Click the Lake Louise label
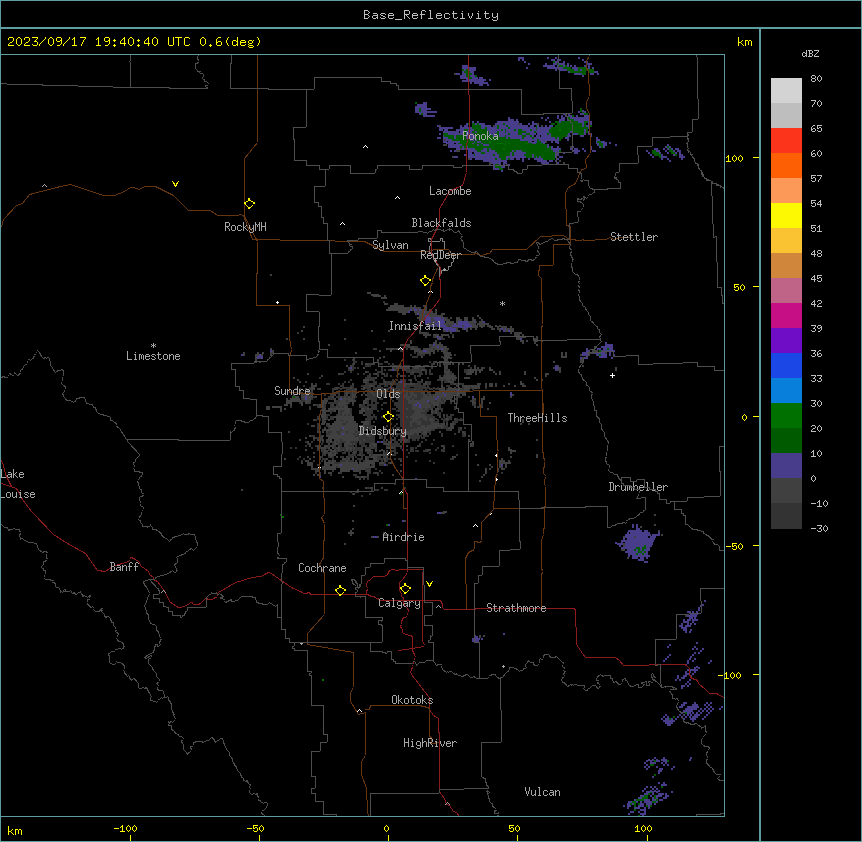 18,484
